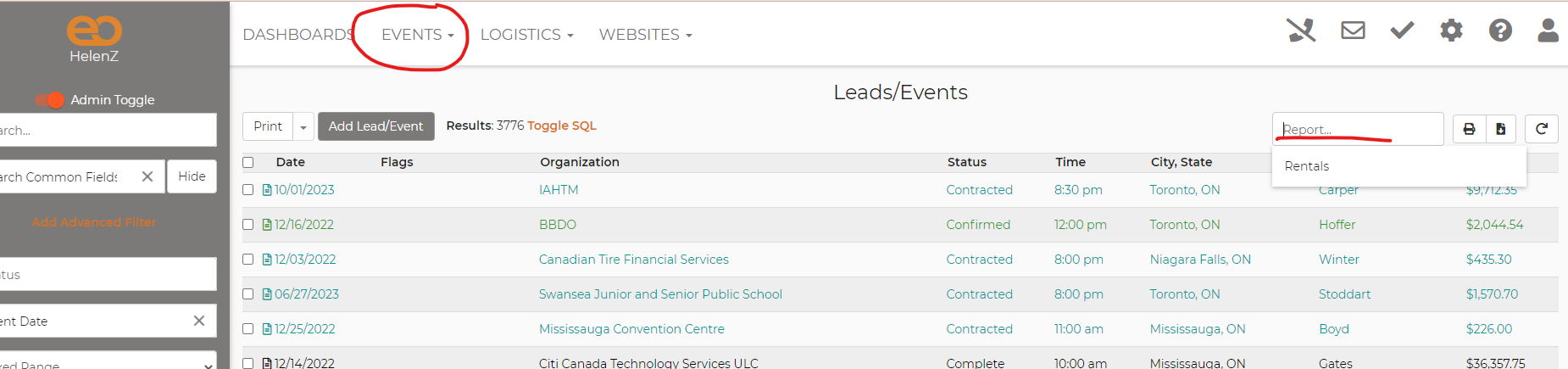Check the box for the IAHTM row

pos(248,190)
